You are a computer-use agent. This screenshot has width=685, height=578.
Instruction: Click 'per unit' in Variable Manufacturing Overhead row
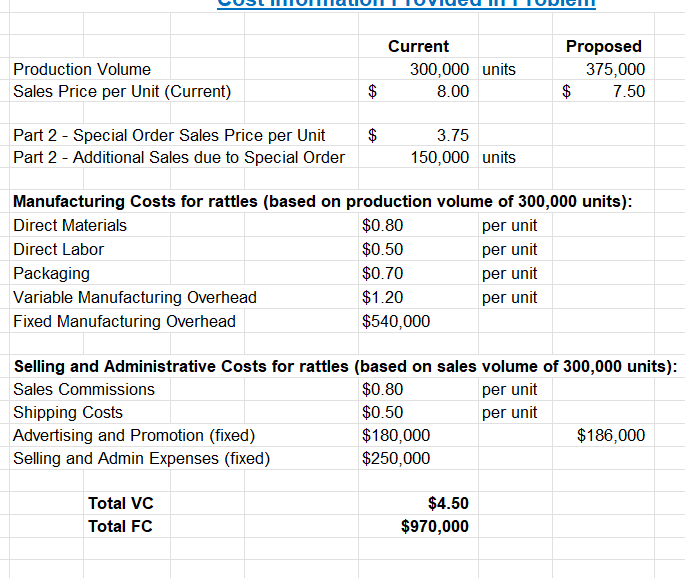click(x=509, y=298)
